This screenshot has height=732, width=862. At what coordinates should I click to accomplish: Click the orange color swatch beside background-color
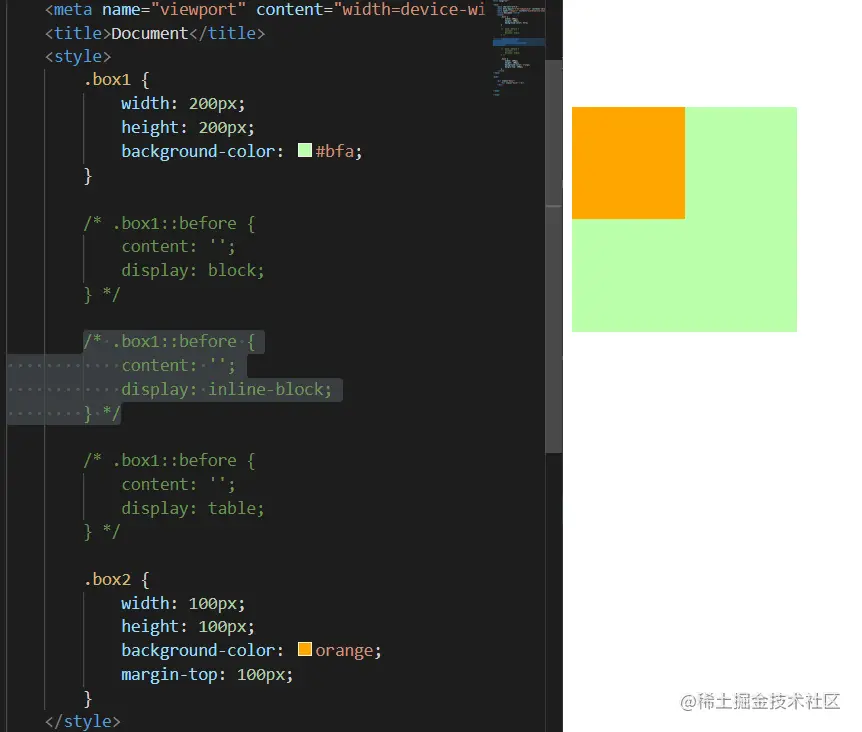305,649
